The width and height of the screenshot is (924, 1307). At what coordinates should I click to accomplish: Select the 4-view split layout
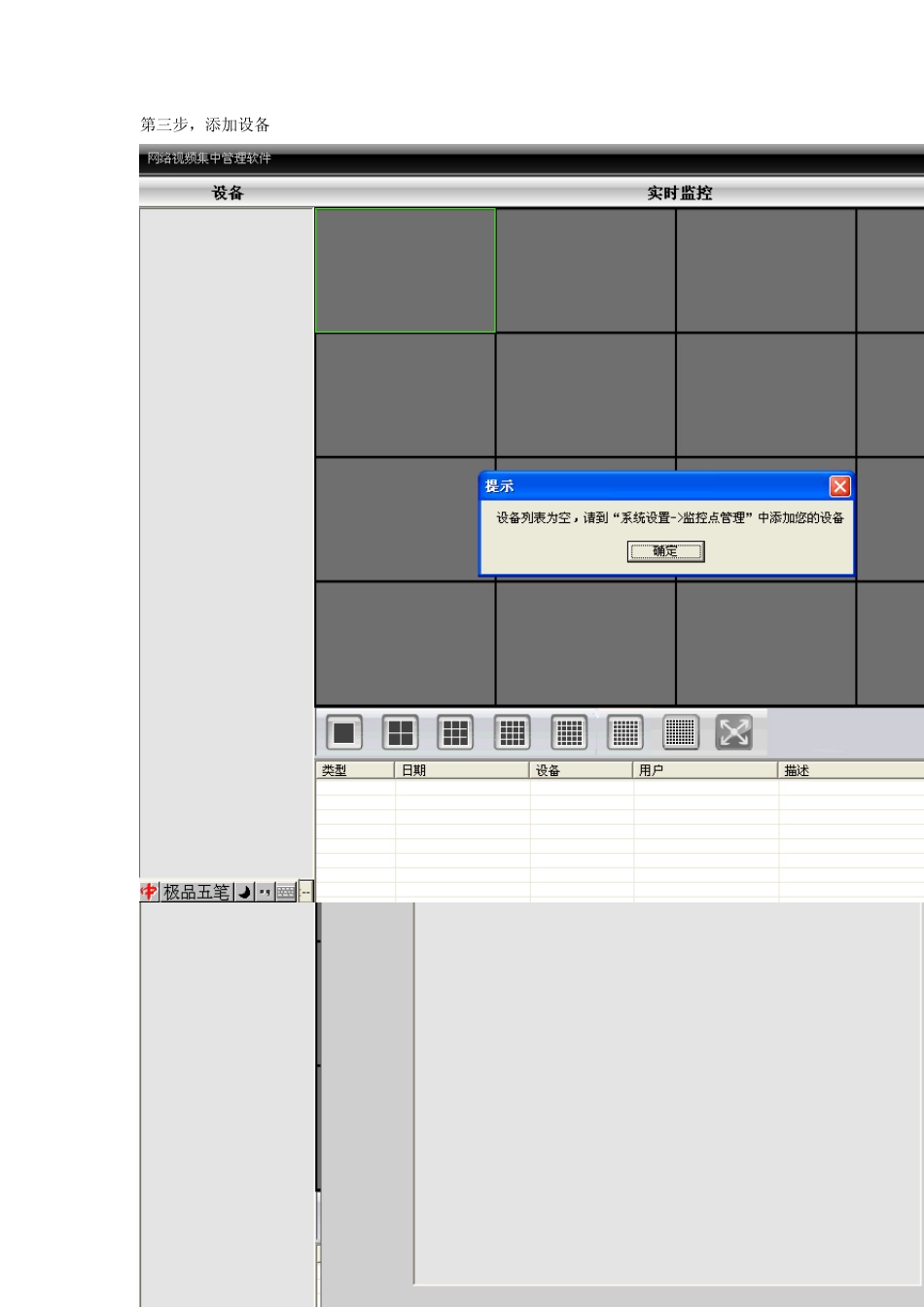[x=400, y=732]
